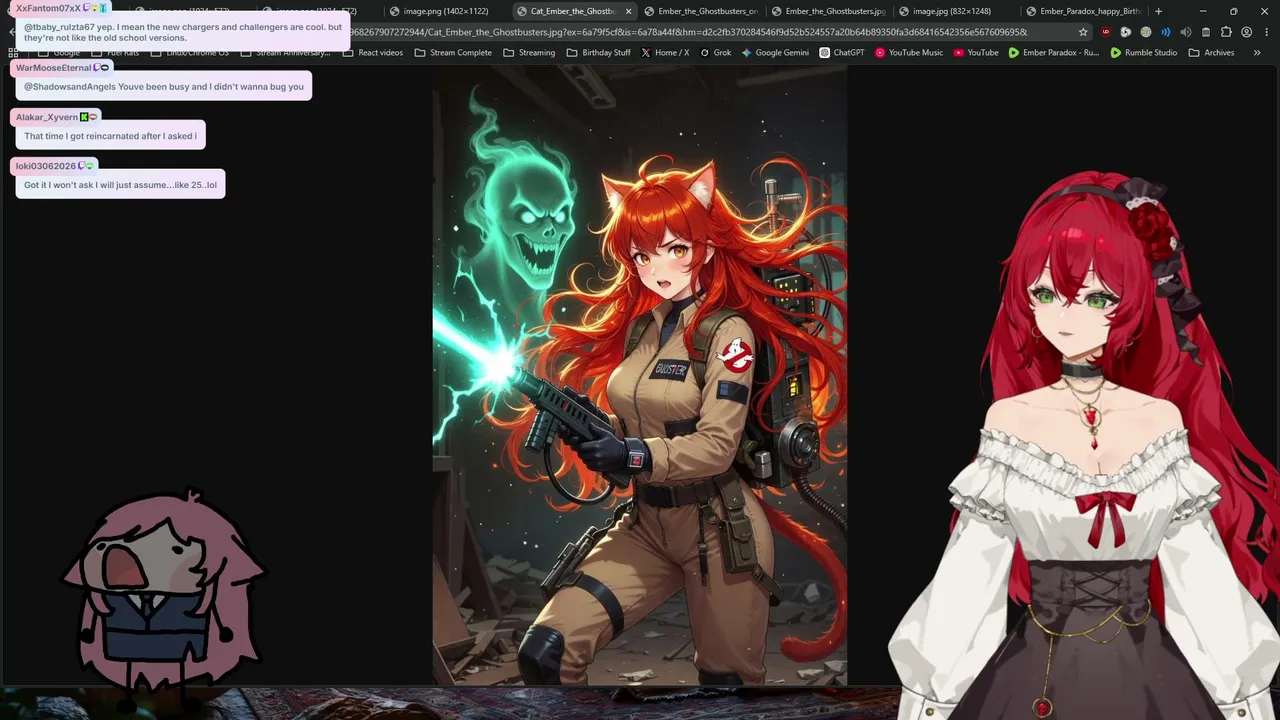Switch to the image.png (1402×1122) tab

tap(445, 11)
